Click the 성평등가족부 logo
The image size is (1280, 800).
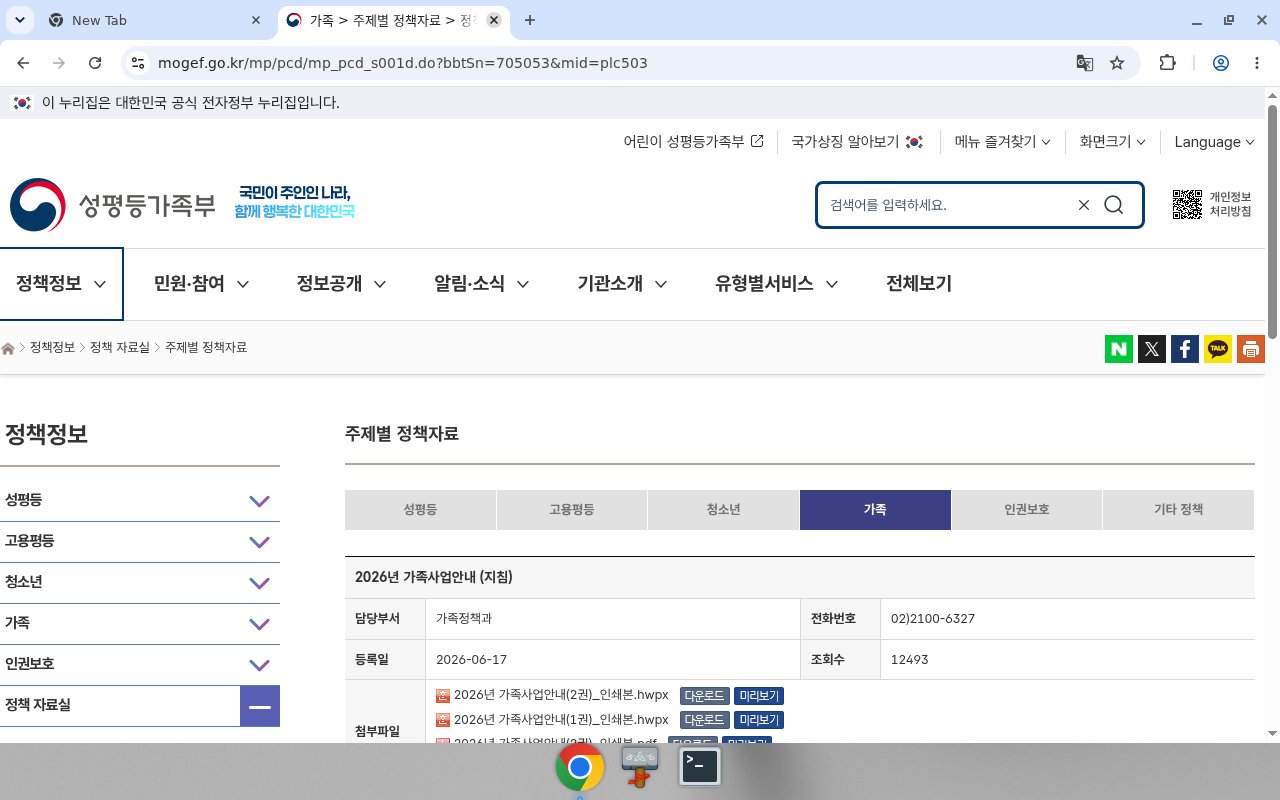coord(113,205)
